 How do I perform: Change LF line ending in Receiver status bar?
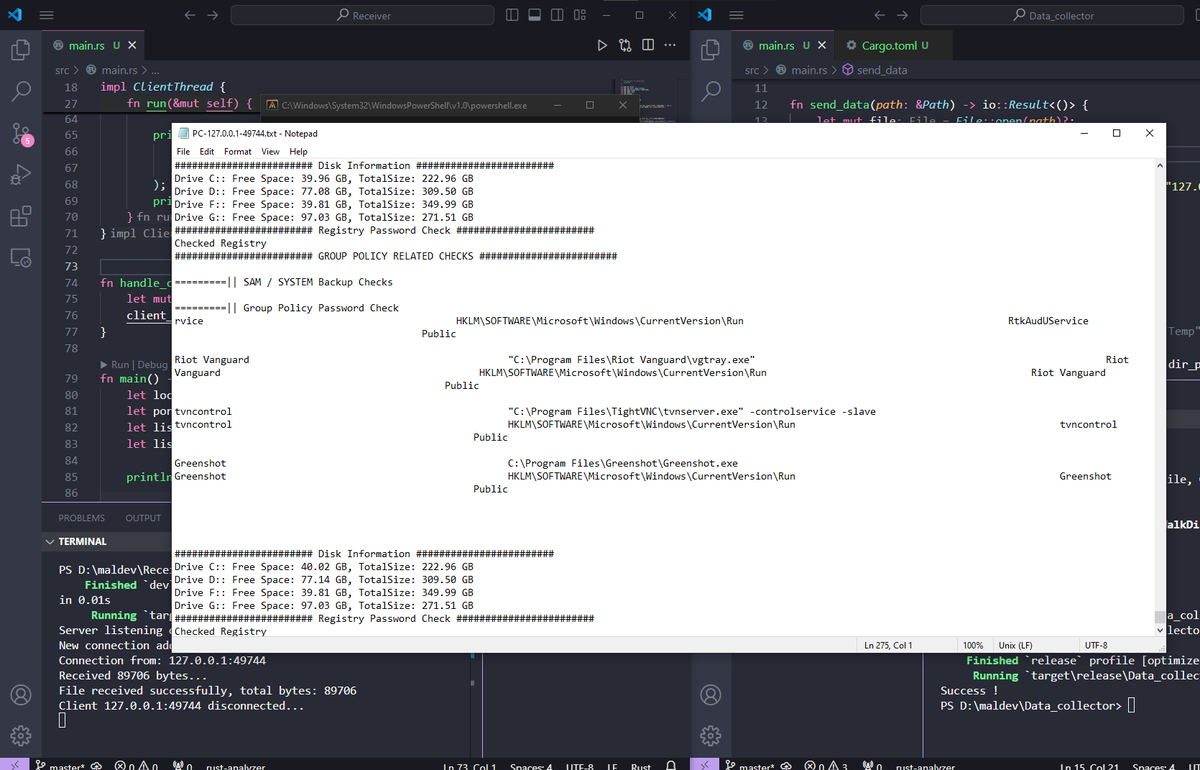(x=611, y=766)
